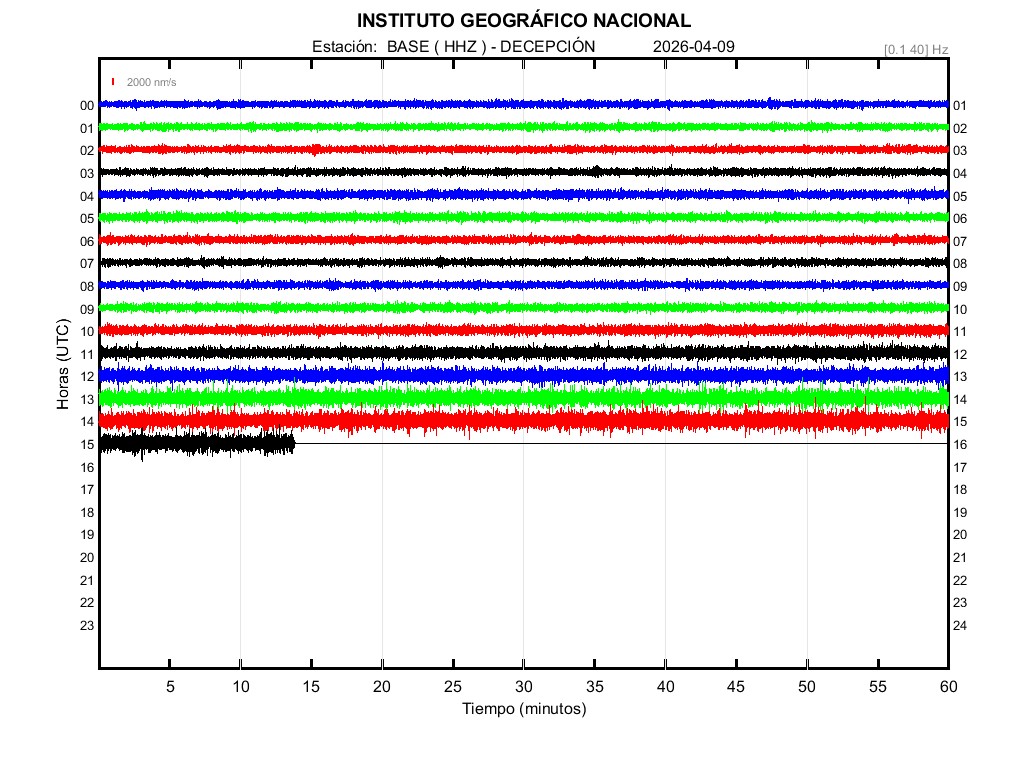
Task: Click the Tiempo (minutos) axis label
Action: pyautogui.click(x=523, y=709)
